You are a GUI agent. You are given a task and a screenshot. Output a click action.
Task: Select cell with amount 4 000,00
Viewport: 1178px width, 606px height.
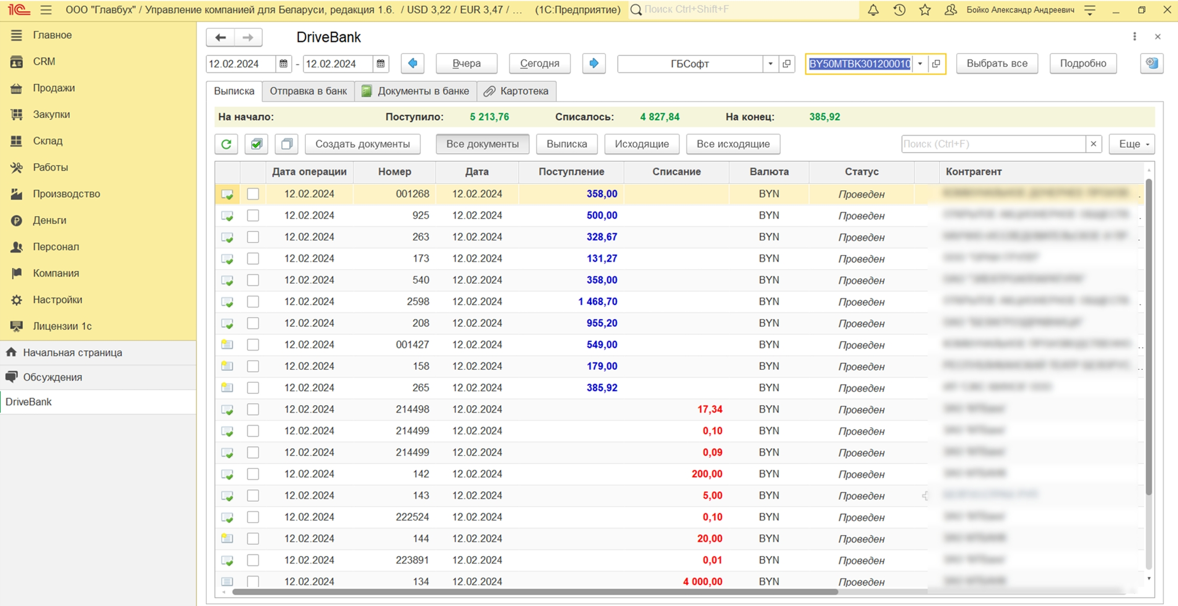pos(676,582)
